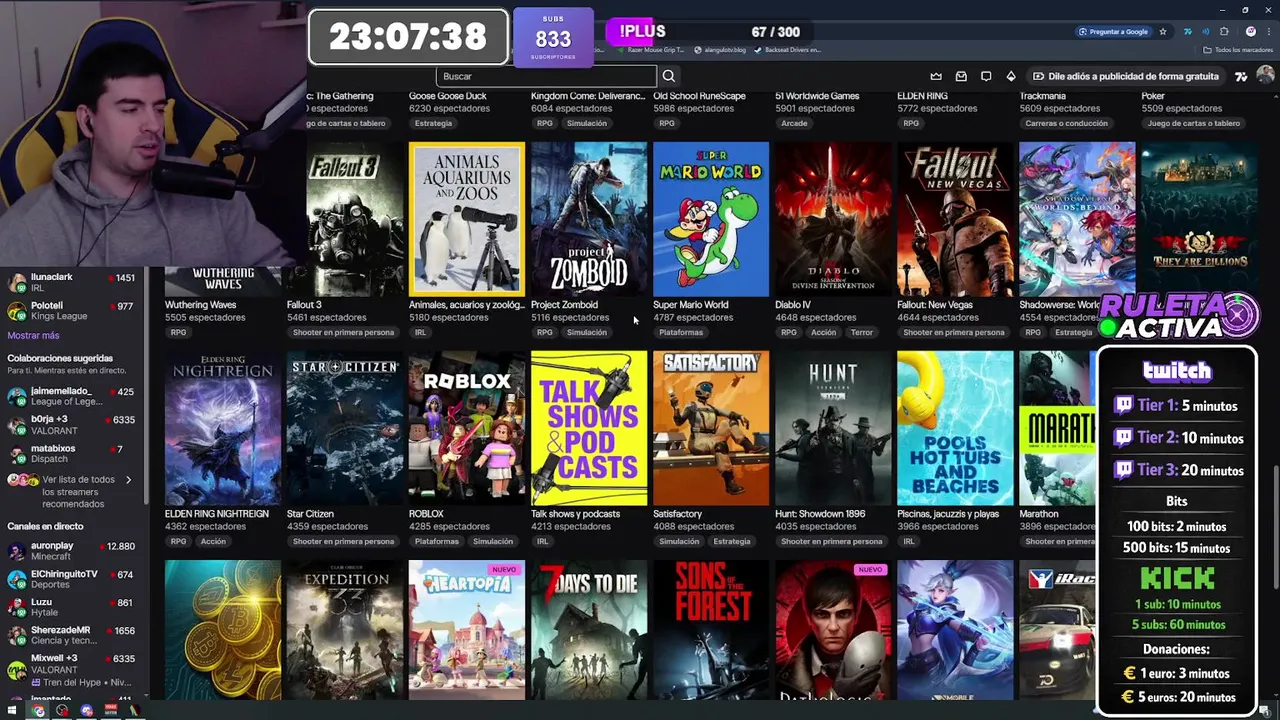Click jaimemellado_ channel avatar

point(16,397)
